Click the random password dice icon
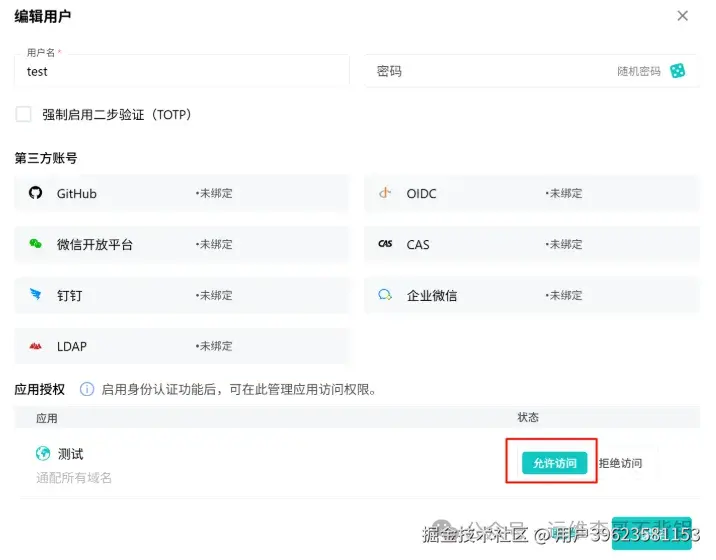The height and width of the screenshot is (560, 716). pyautogui.click(x=677, y=71)
